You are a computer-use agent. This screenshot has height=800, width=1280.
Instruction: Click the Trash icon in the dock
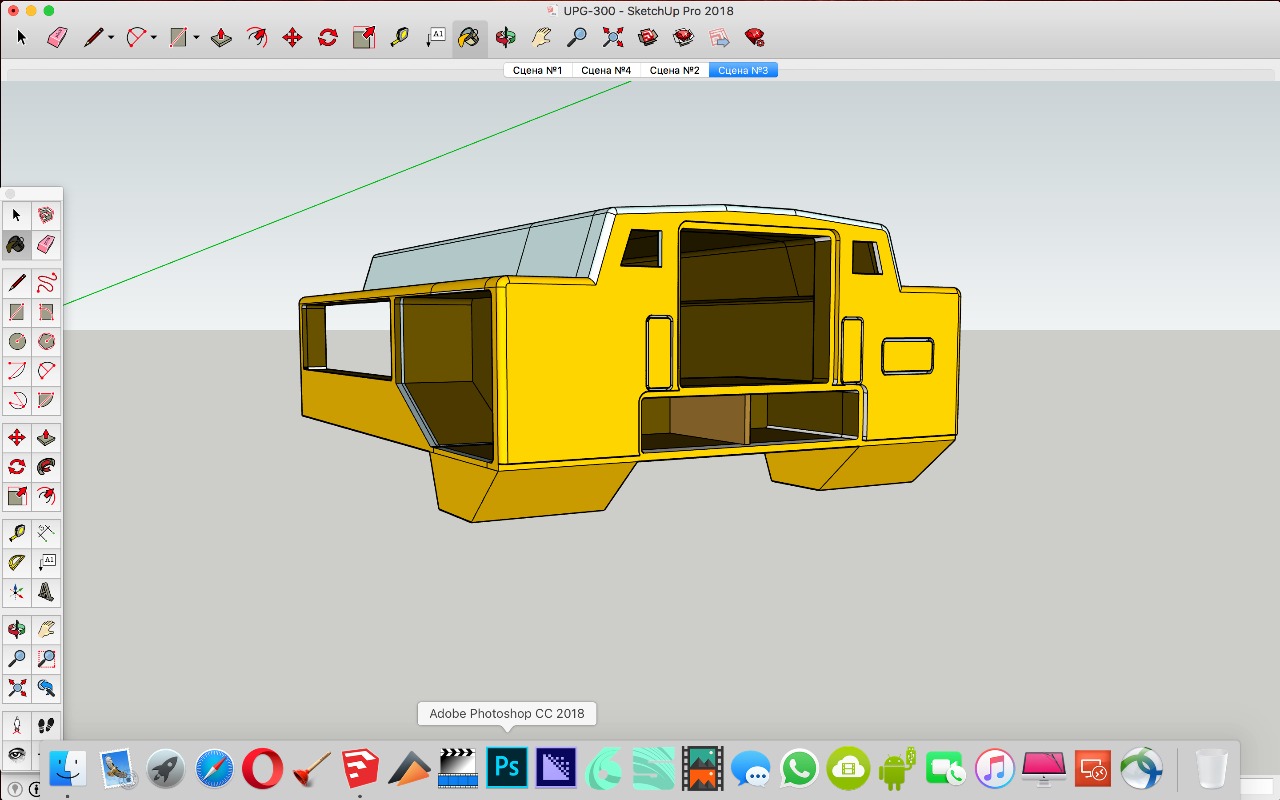[1211, 768]
